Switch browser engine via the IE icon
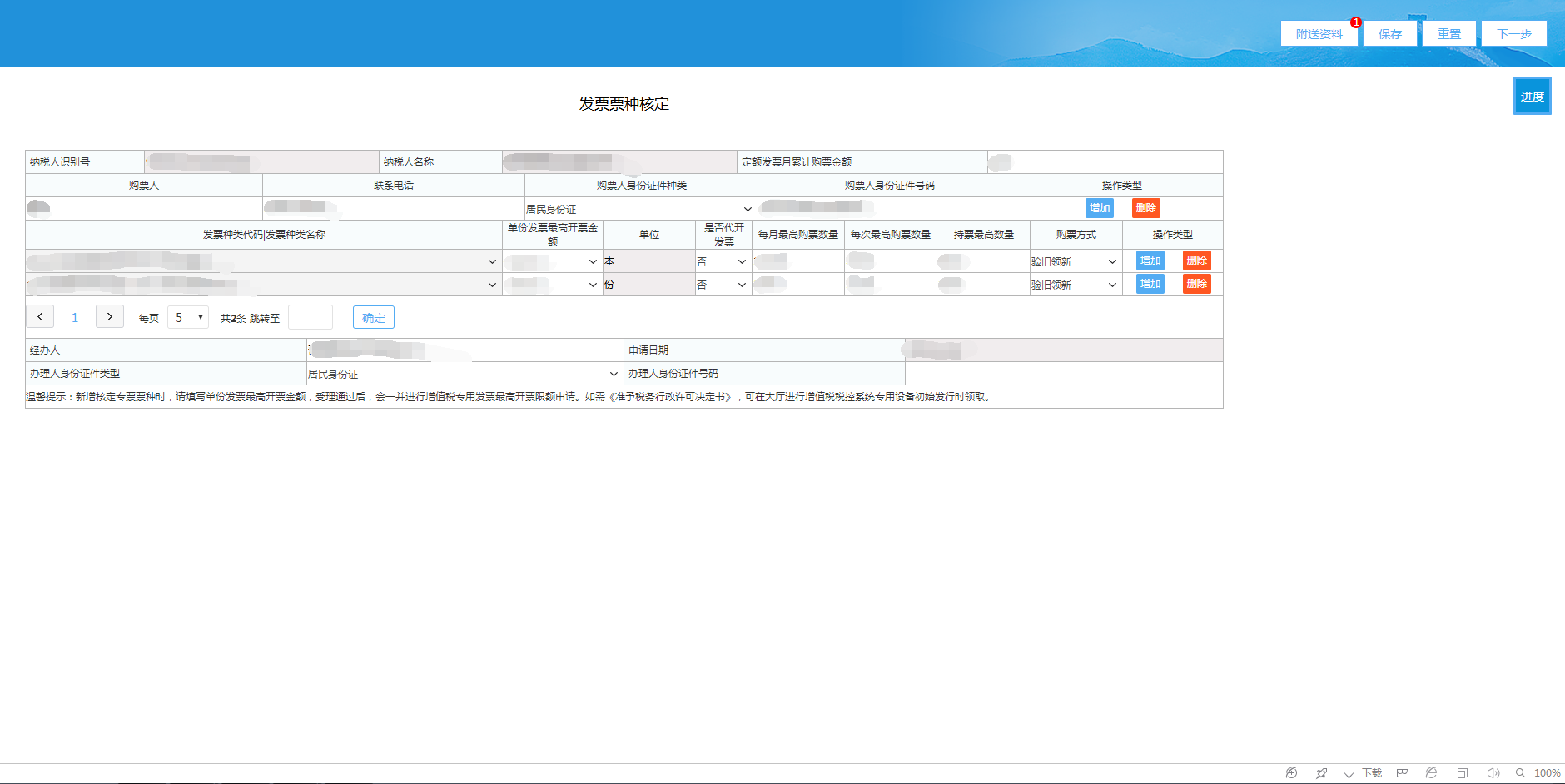The width and height of the screenshot is (1565, 784). pos(1431,773)
